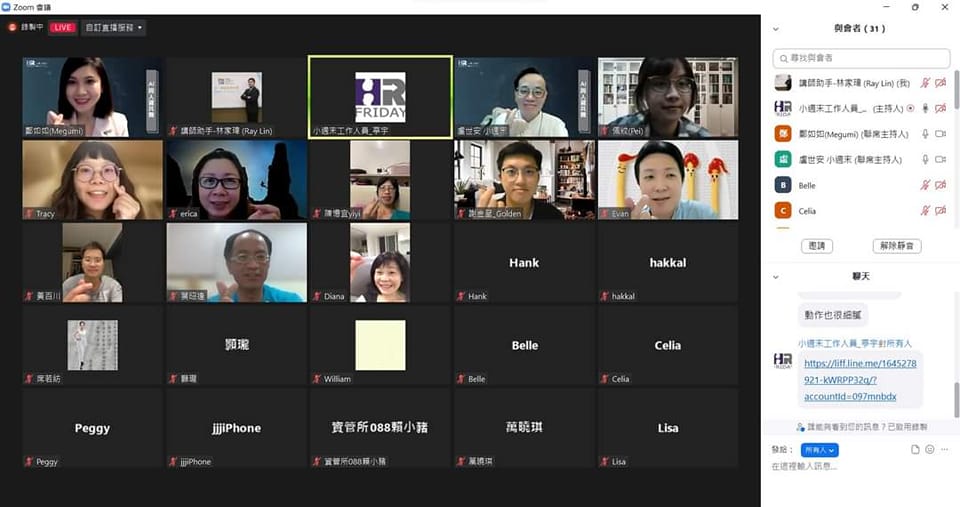Click the red LIVE badge
This screenshot has width=960, height=507.
63,27
